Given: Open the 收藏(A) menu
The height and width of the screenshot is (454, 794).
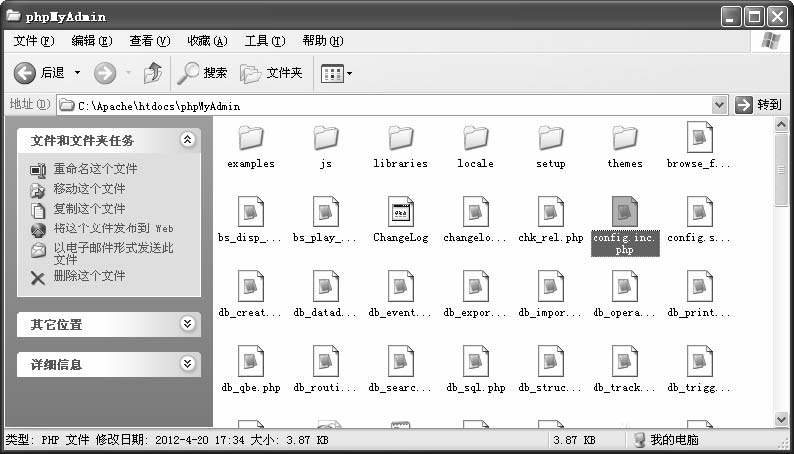Looking at the screenshot, I should (207, 41).
